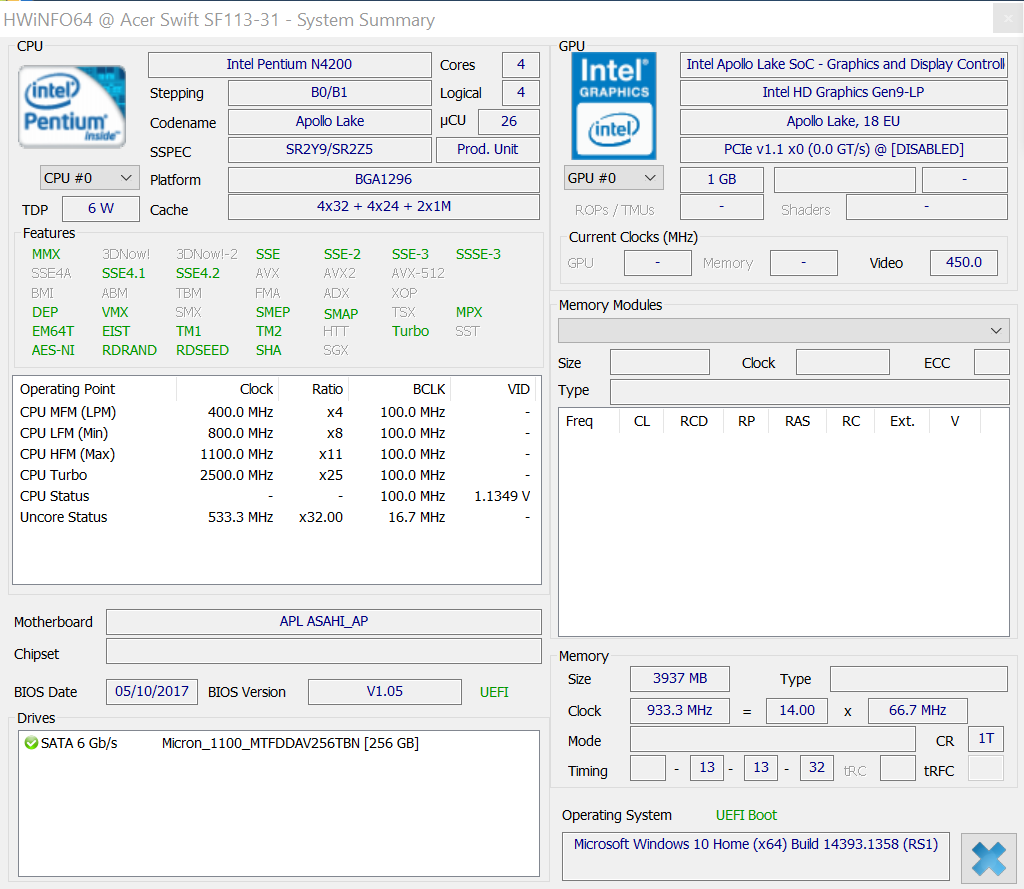1024x889 pixels.
Task: Click the blue X close icon button
Action: tap(989, 858)
